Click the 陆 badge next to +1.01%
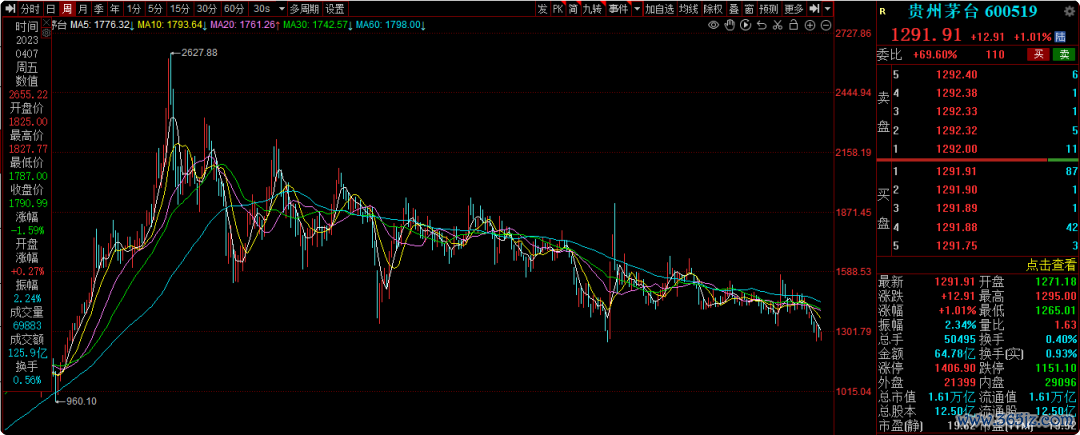 1061,36
